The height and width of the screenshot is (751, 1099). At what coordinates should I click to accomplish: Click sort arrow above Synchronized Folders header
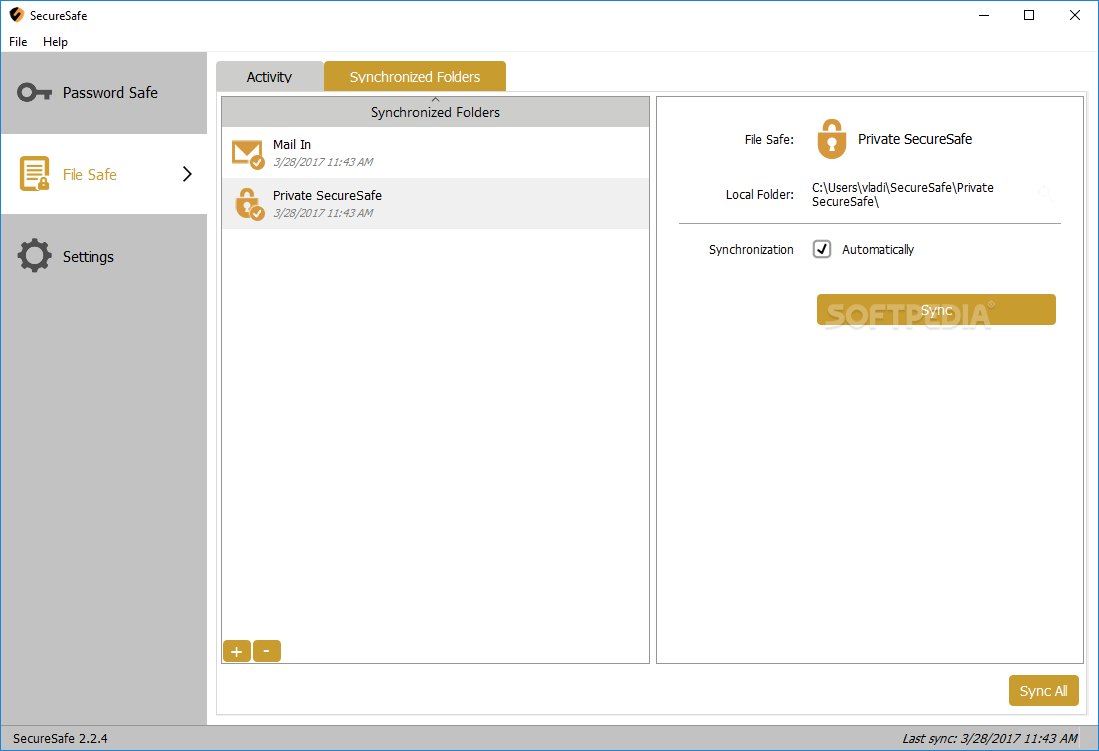(435, 100)
